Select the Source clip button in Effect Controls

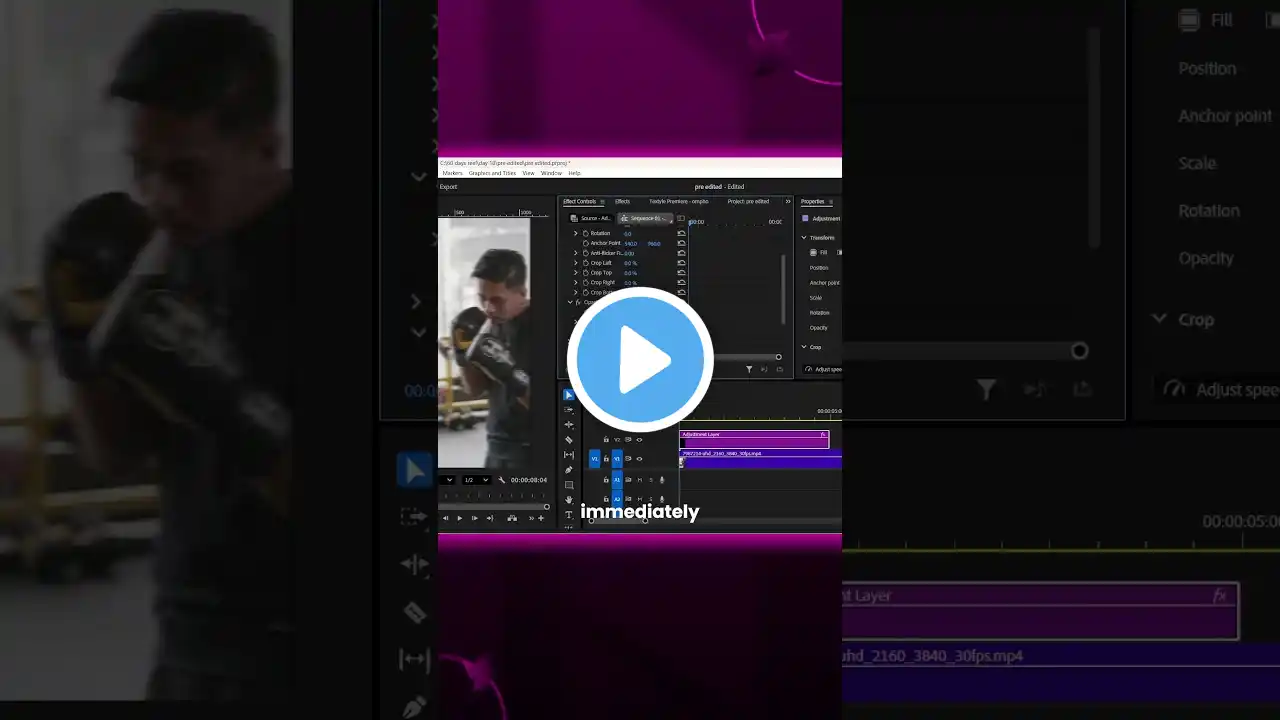(591, 218)
